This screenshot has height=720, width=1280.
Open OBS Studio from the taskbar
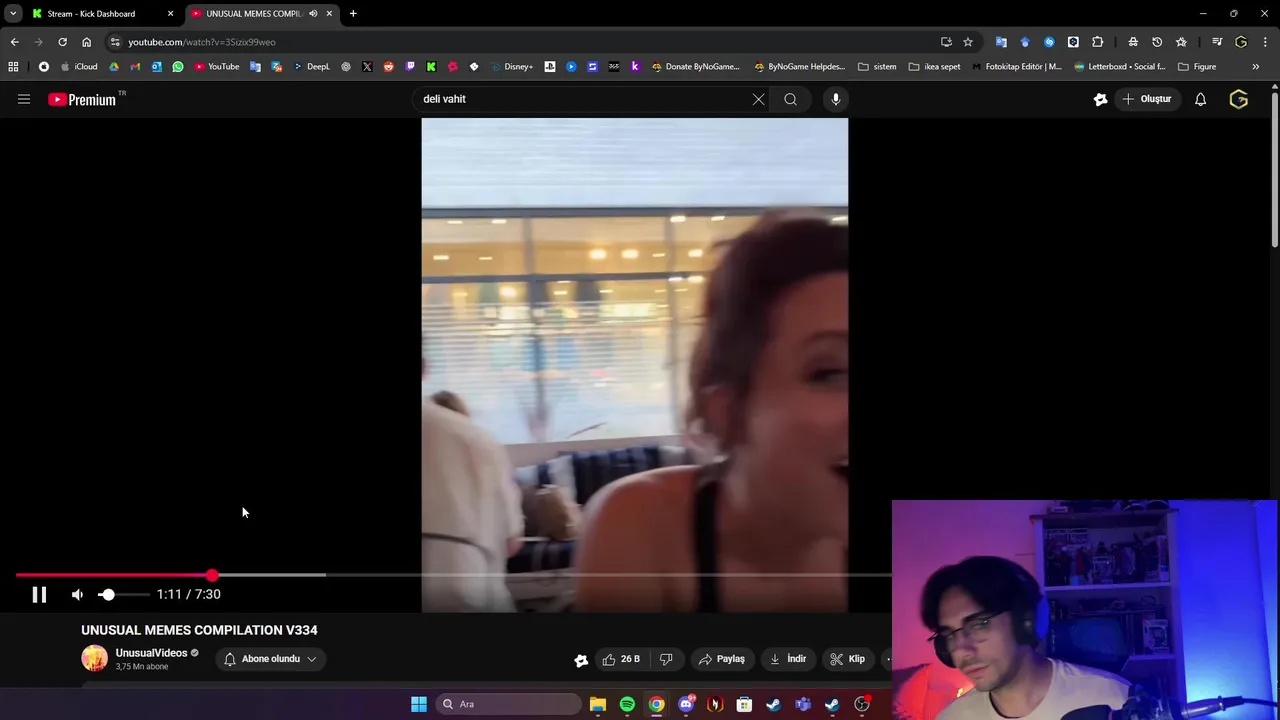tap(861, 704)
